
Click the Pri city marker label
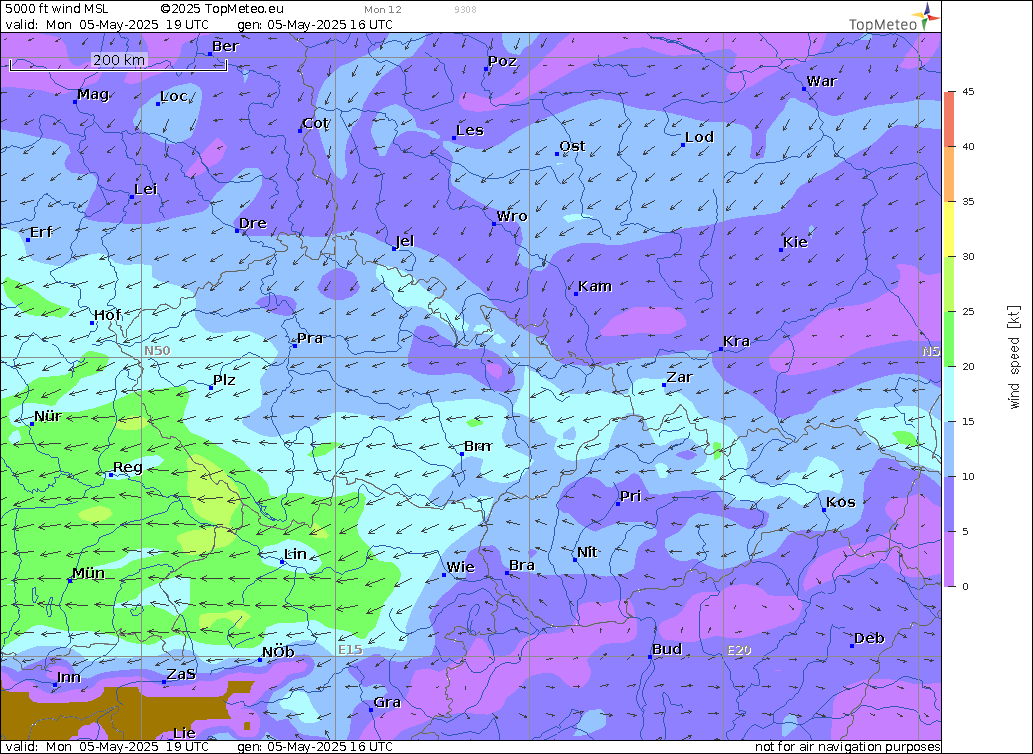(630, 496)
